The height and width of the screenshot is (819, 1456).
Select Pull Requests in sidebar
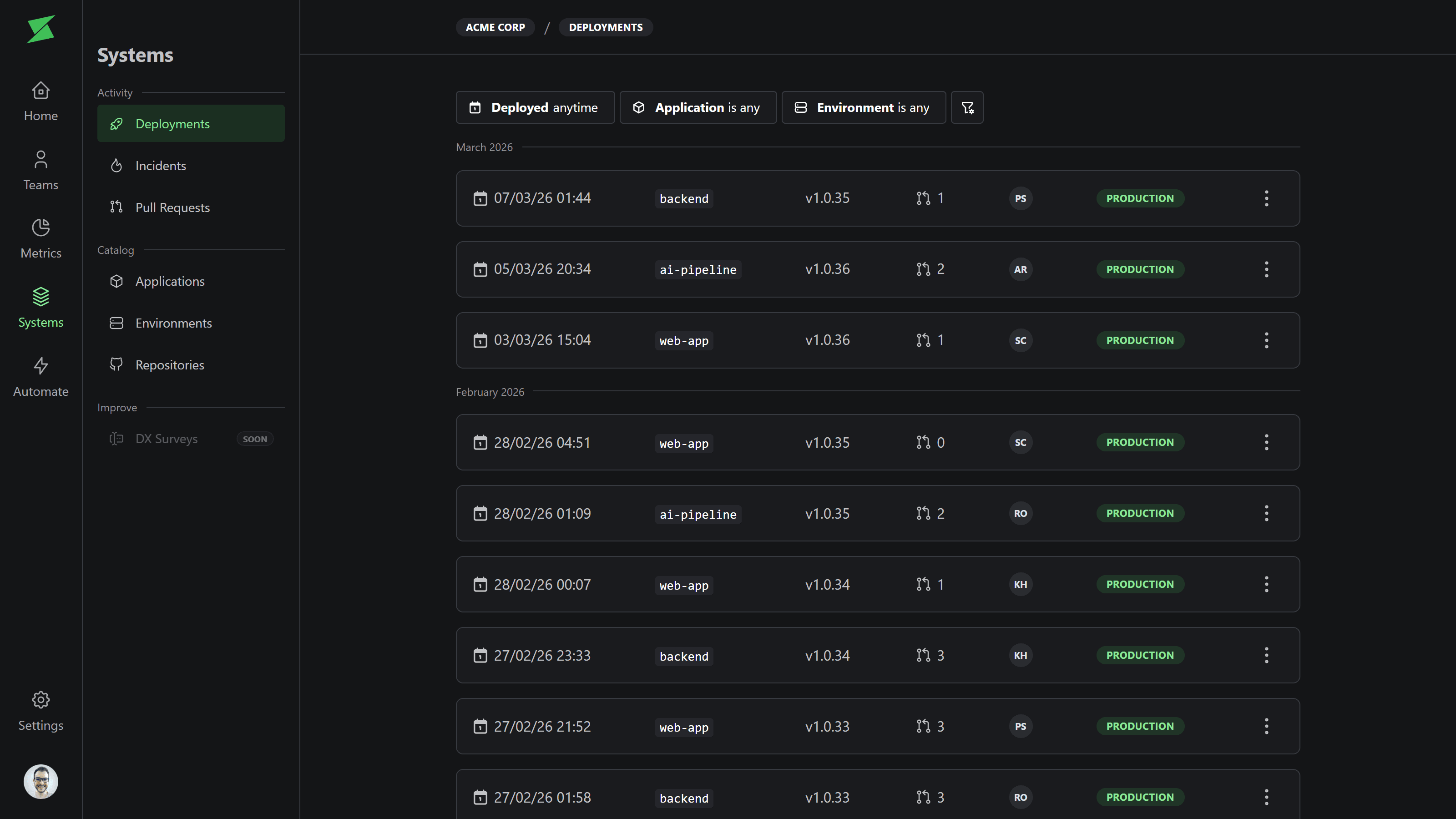pos(172,207)
